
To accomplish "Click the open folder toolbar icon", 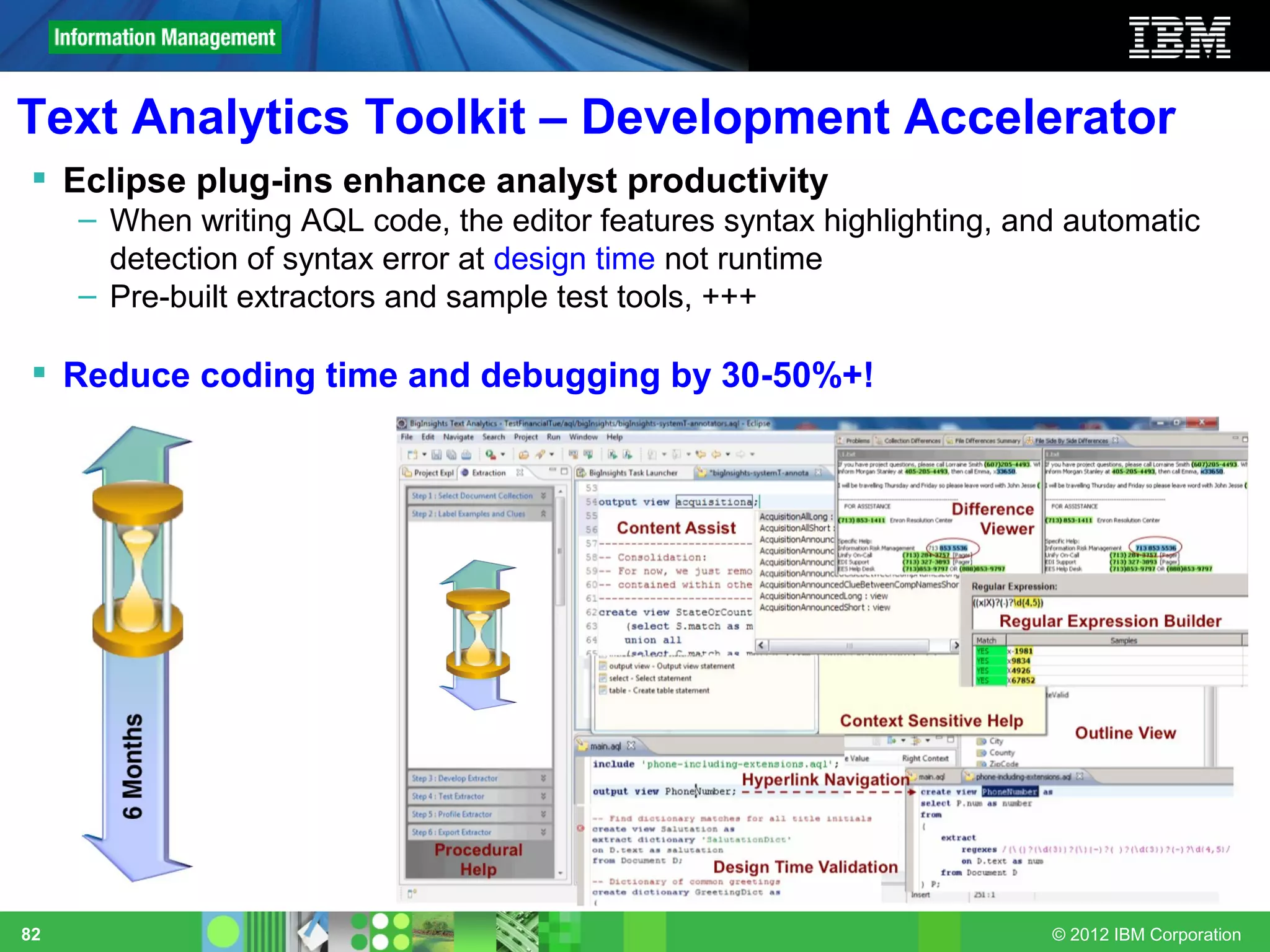I will [524, 454].
